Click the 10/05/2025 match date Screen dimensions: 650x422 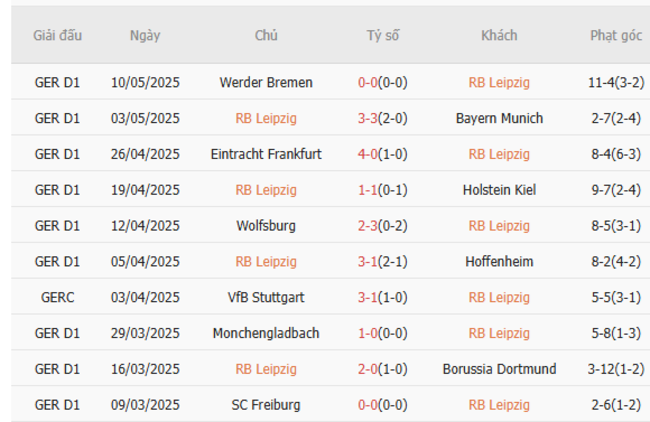tap(145, 83)
